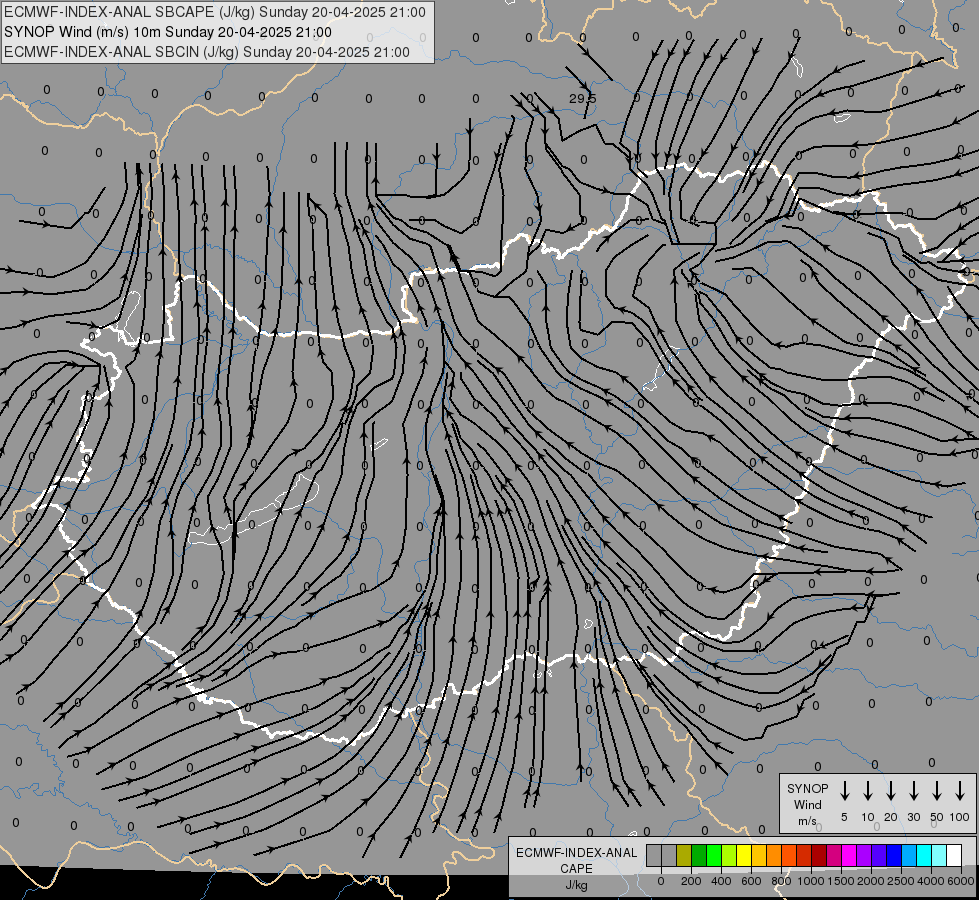Click the J/kg unit label in legend

[x=576, y=885]
